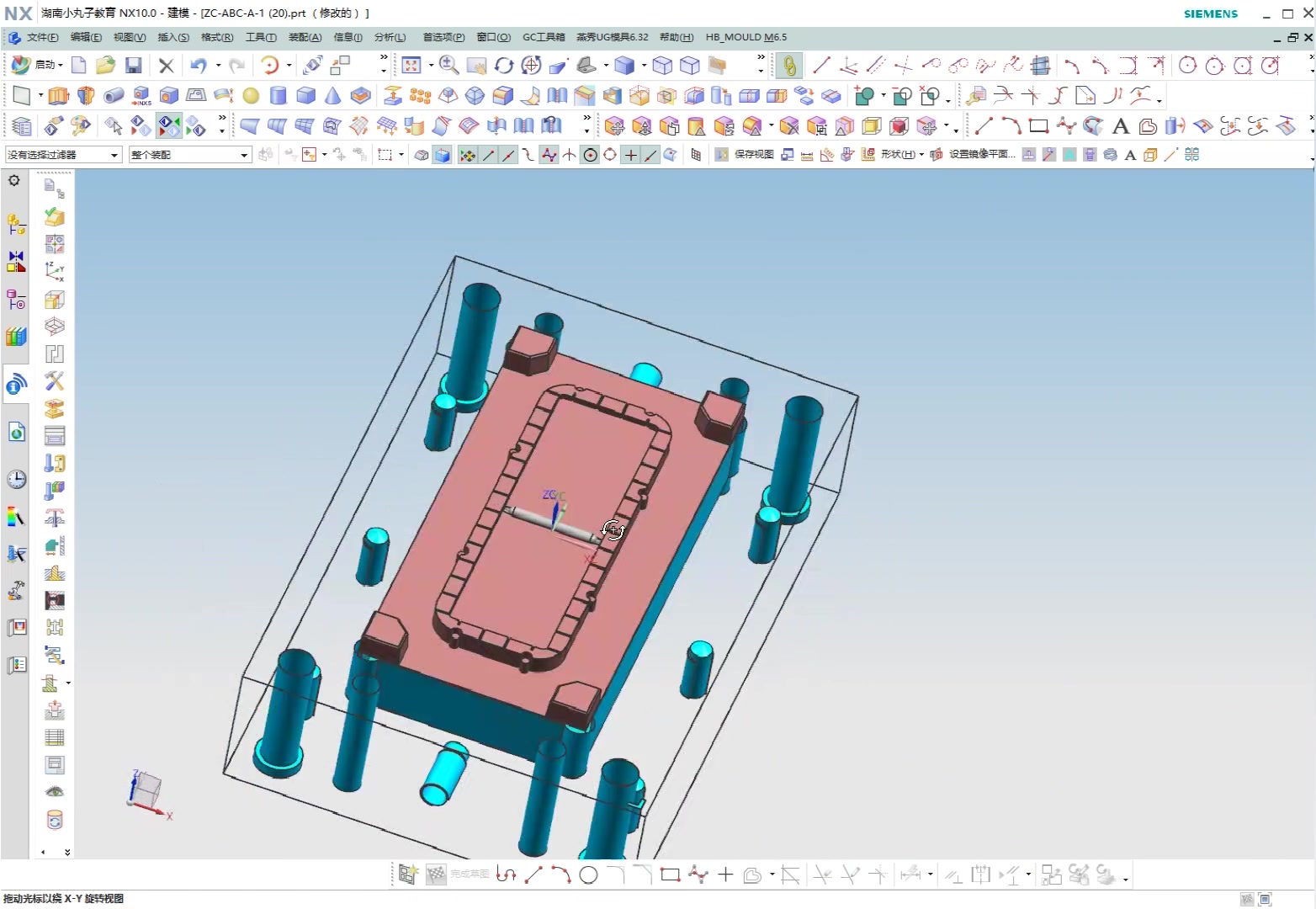1316x909 pixels.
Task: Click the extrude icon
Action: point(58,96)
